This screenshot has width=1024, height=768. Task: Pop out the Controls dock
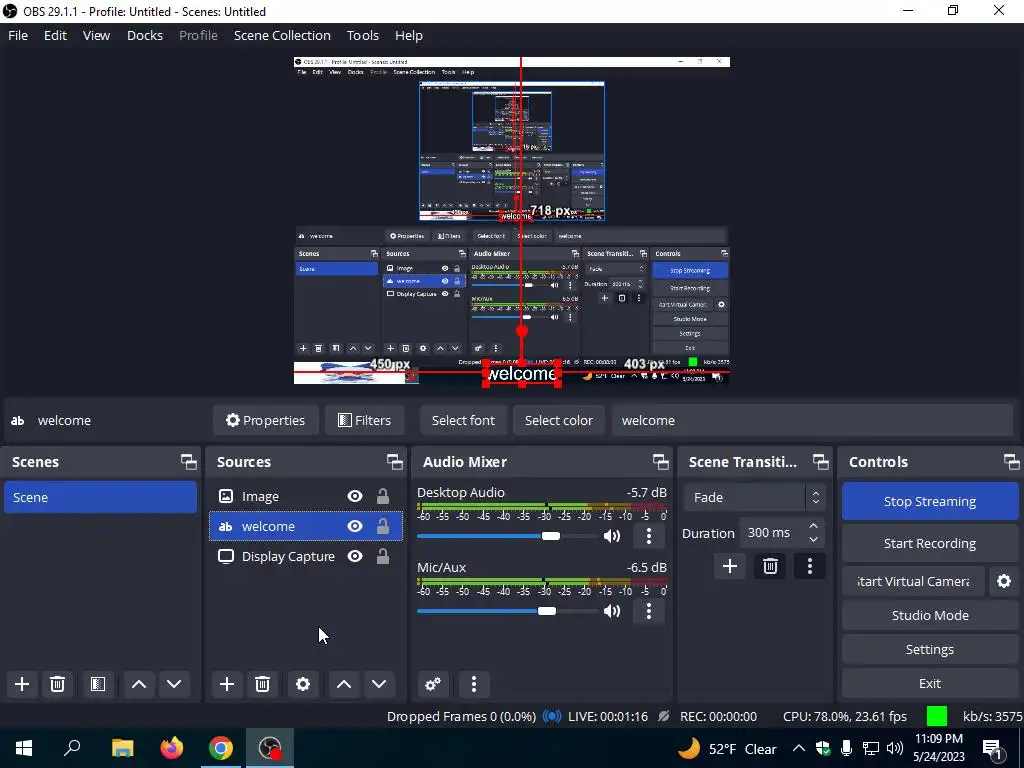[1012, 462]
